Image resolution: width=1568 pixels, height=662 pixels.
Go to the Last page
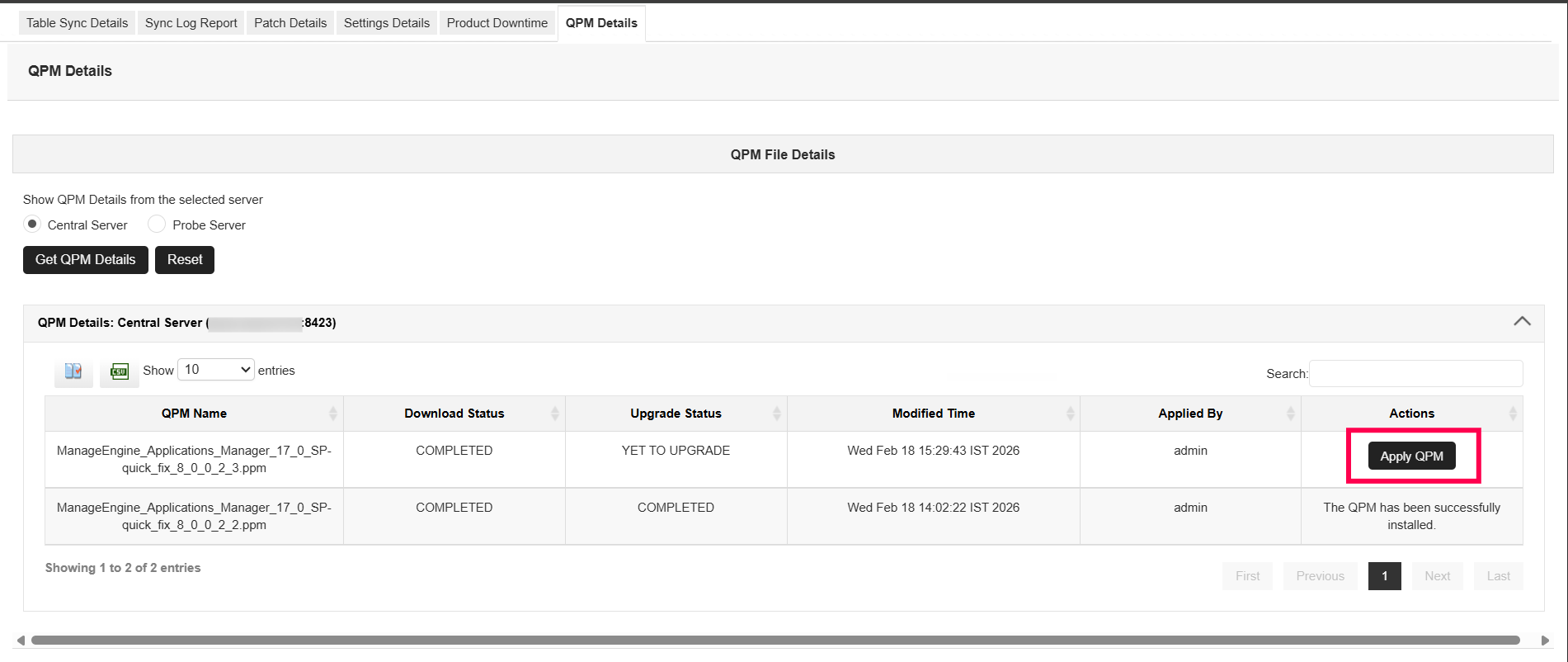click(x=1499, y=576)
